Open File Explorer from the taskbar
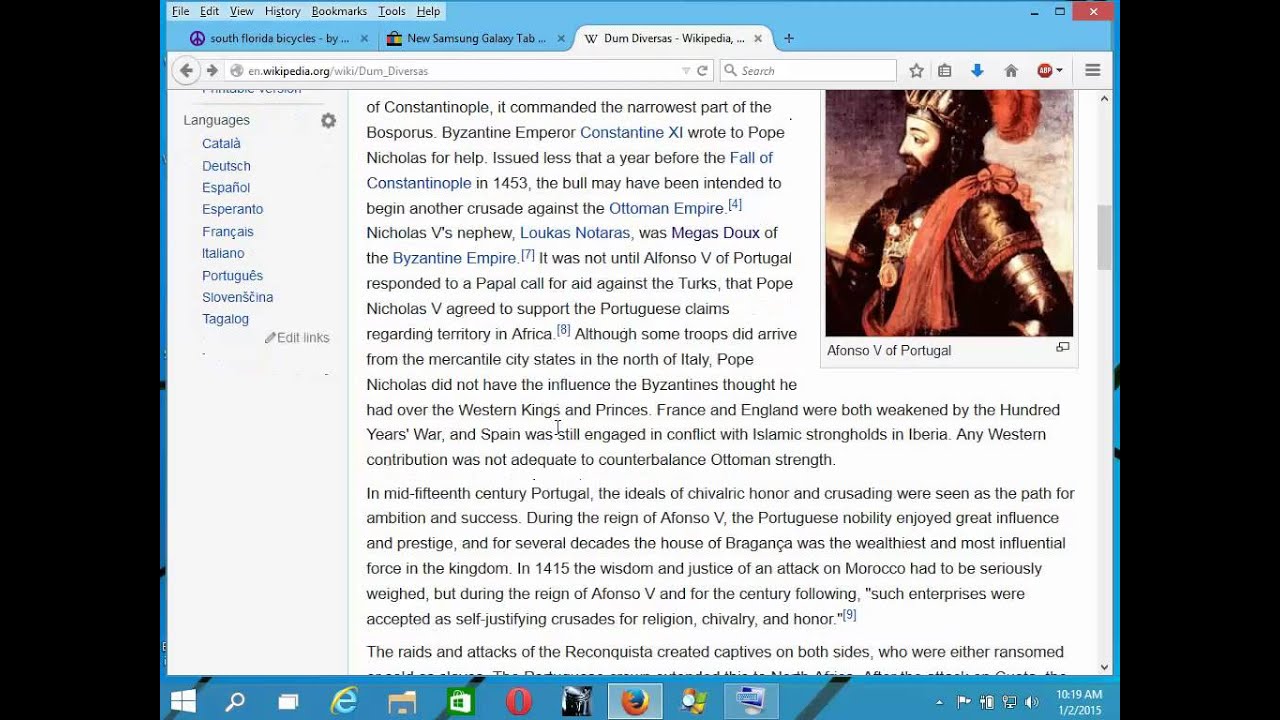The width and height of the screenshot is (1280, 720). (402, 701)
